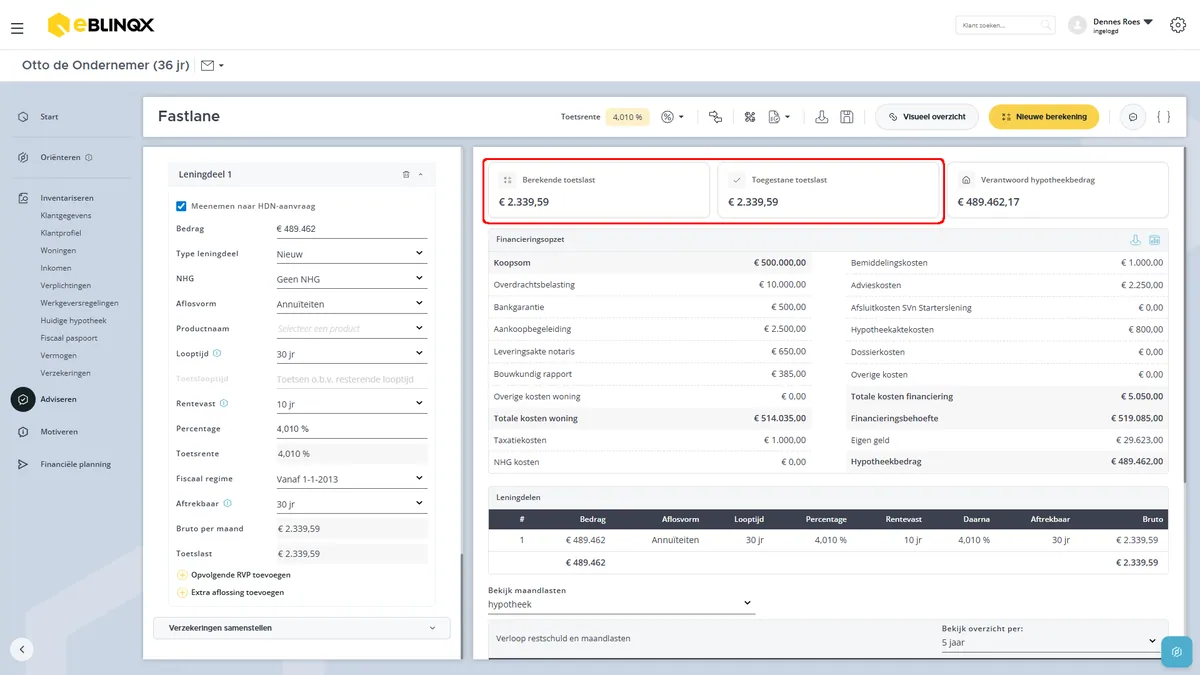Click the four-loop command icon in toolbar
Viewport: 1200px width, 675px height.
(749, 117)
